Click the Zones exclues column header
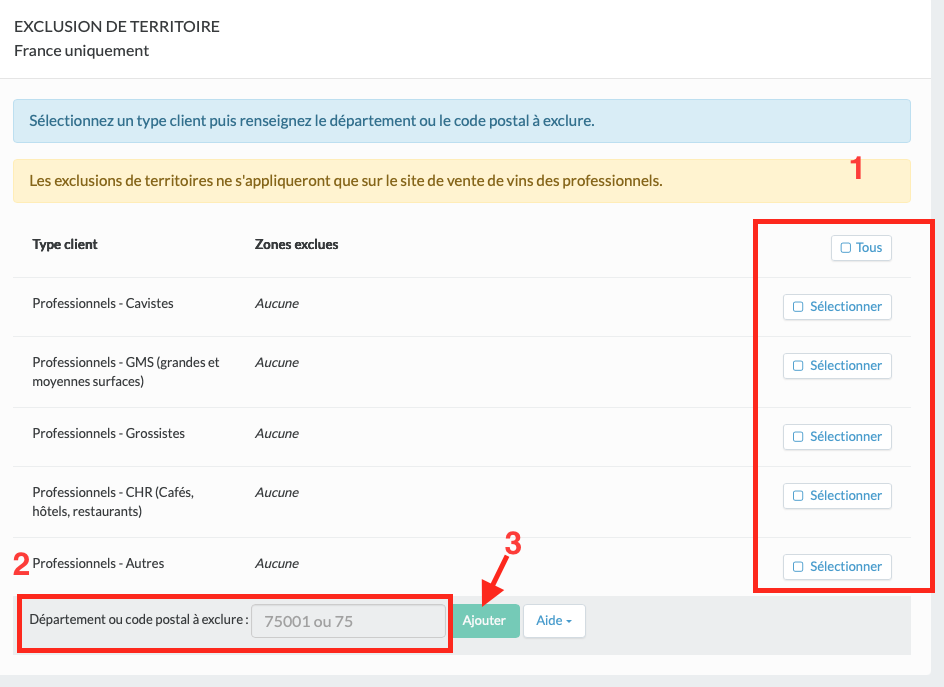 (x=297, y=244)
